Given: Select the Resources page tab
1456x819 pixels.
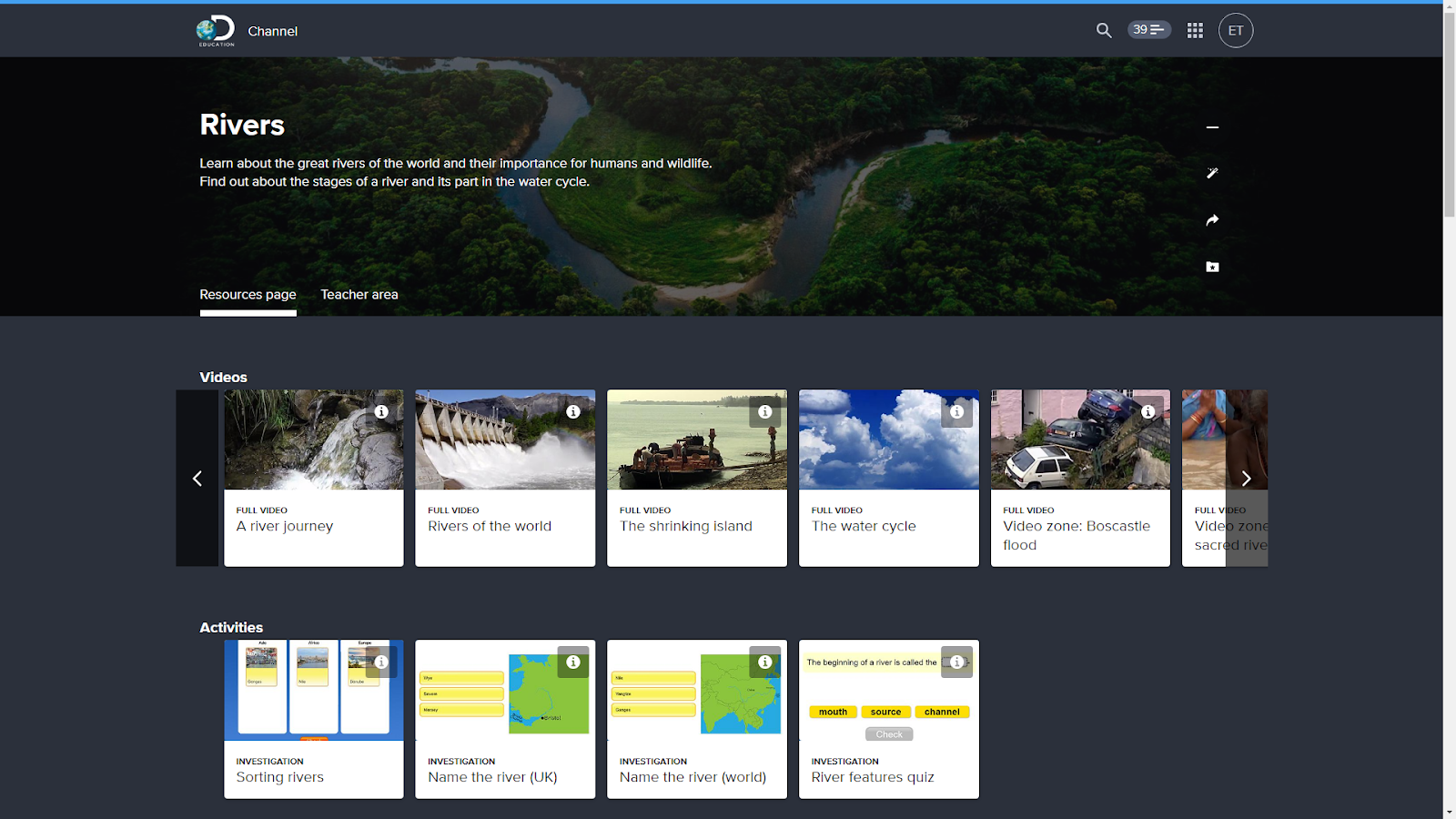Looking at the screenshot, I should tap(248, 295).
